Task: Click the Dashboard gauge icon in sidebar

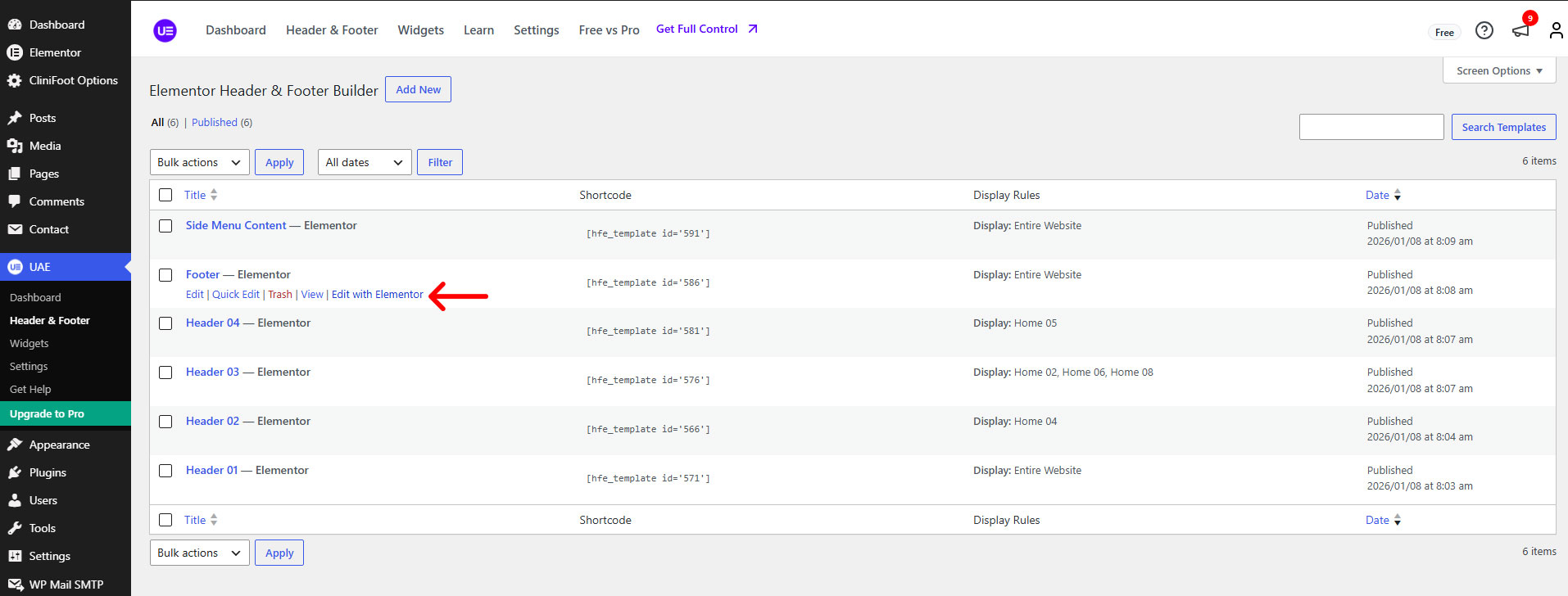Action: [15, 25]
